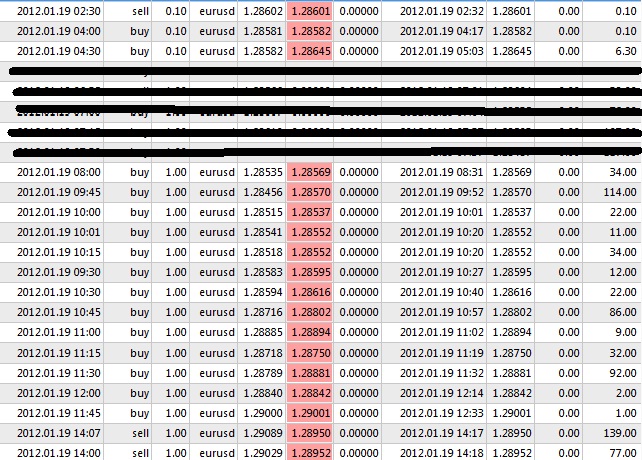Click profit value 114.00

click(620, 192)
